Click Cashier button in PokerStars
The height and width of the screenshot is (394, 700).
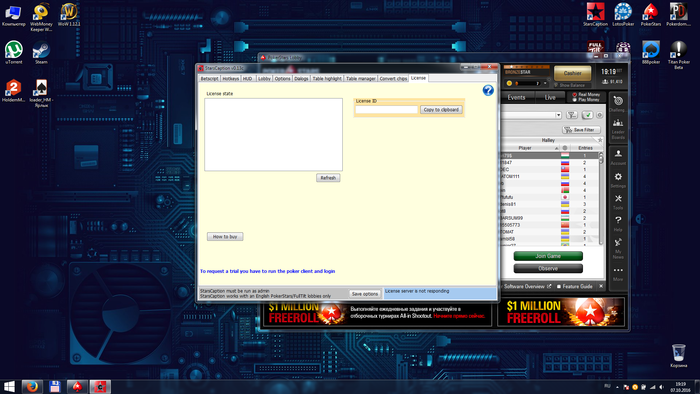(572, 73)
